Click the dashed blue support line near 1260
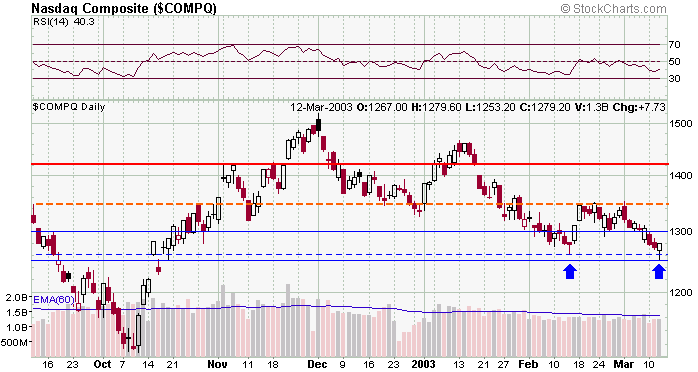 point(349,255)
